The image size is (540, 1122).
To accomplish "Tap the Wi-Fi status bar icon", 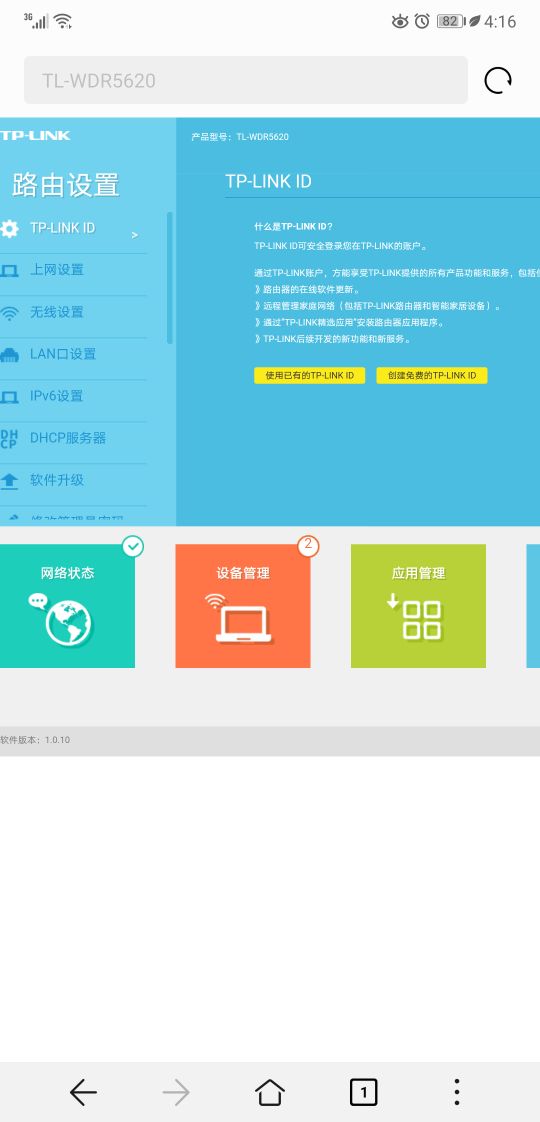I will (63, 21).
